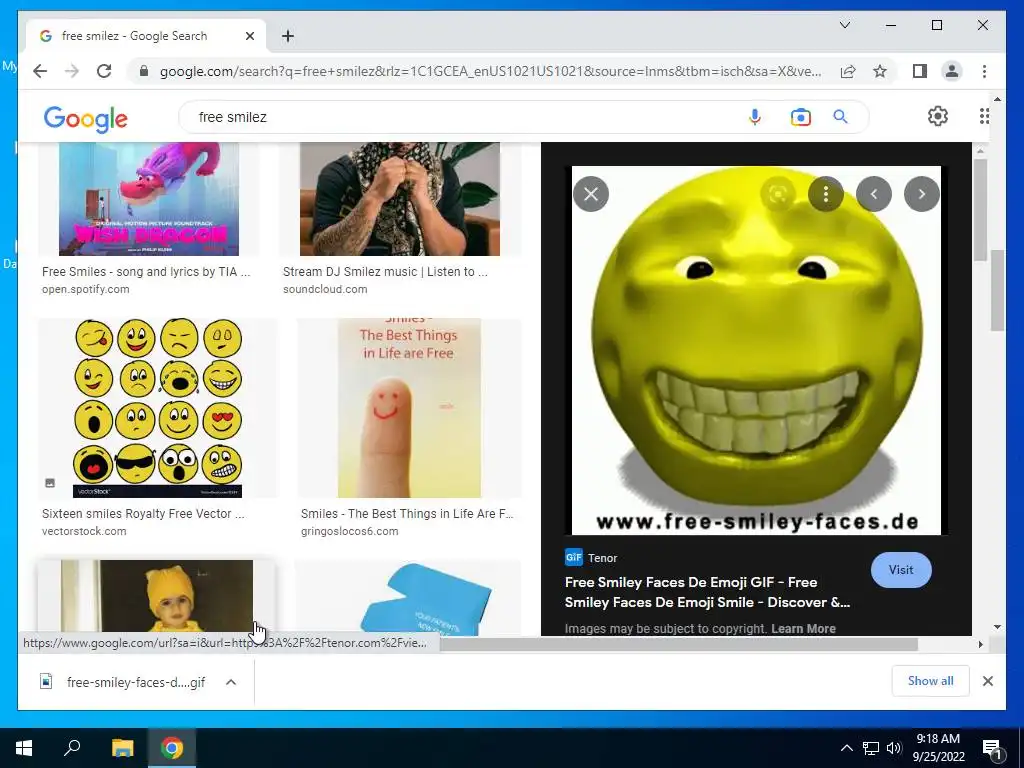Search by voice microphone icon
Viewport: 1024px width, 768px height.
coord(754,117)
